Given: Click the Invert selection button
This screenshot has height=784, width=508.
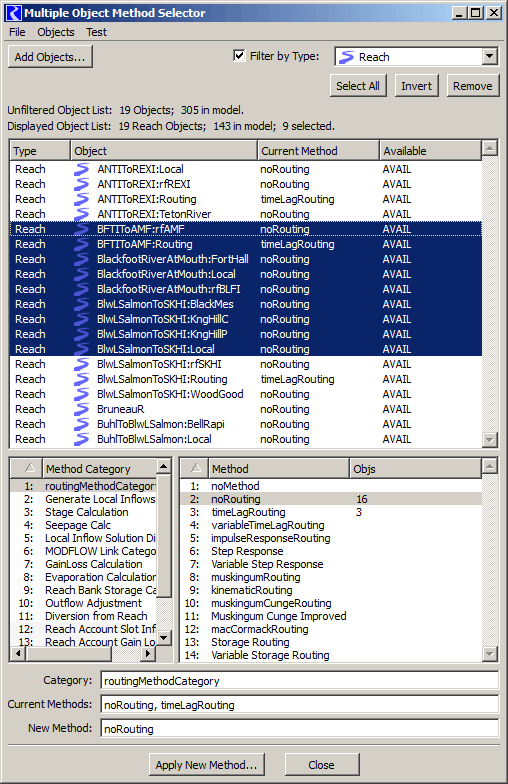Looking at the screenshot, I should click(416, 86).
